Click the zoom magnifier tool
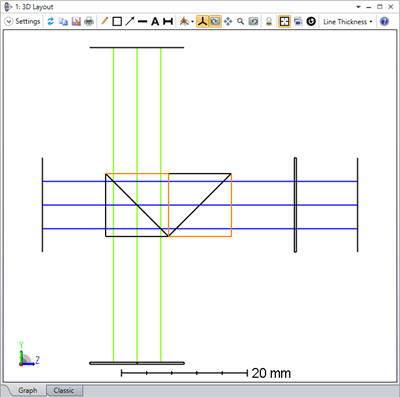Image resolution: width=400 pixels, height=397 pixels. point(240,22)
